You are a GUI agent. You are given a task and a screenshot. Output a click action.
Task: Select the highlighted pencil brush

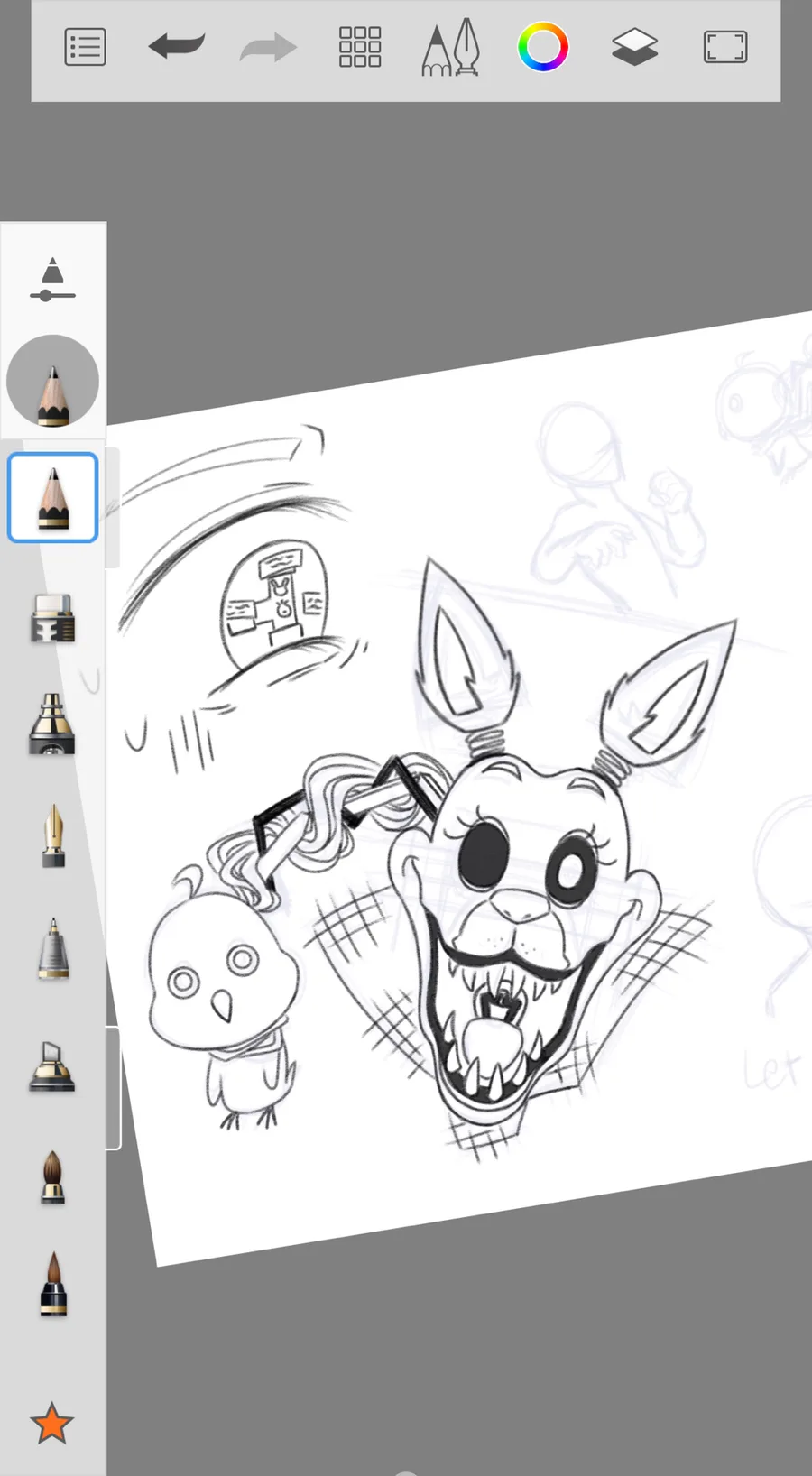pyautogui.click(x=53, y=498)
